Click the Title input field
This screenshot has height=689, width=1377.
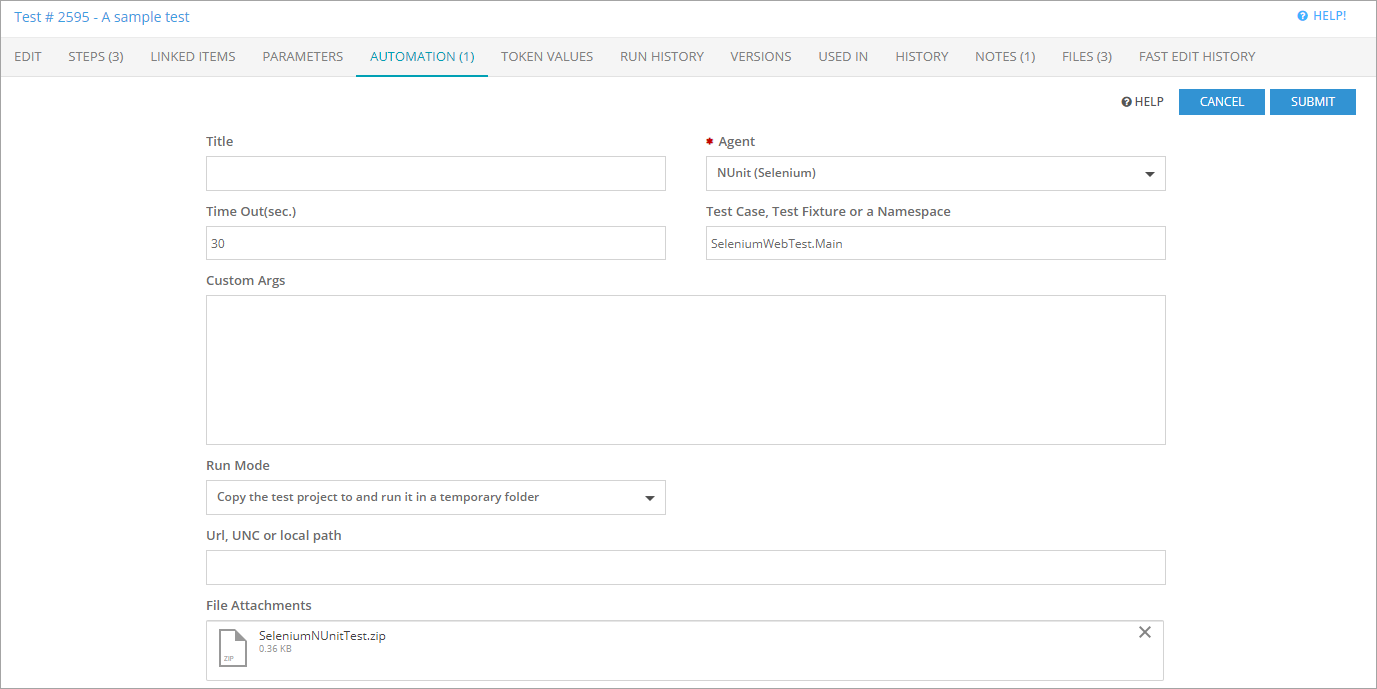(x=435, y=173)
